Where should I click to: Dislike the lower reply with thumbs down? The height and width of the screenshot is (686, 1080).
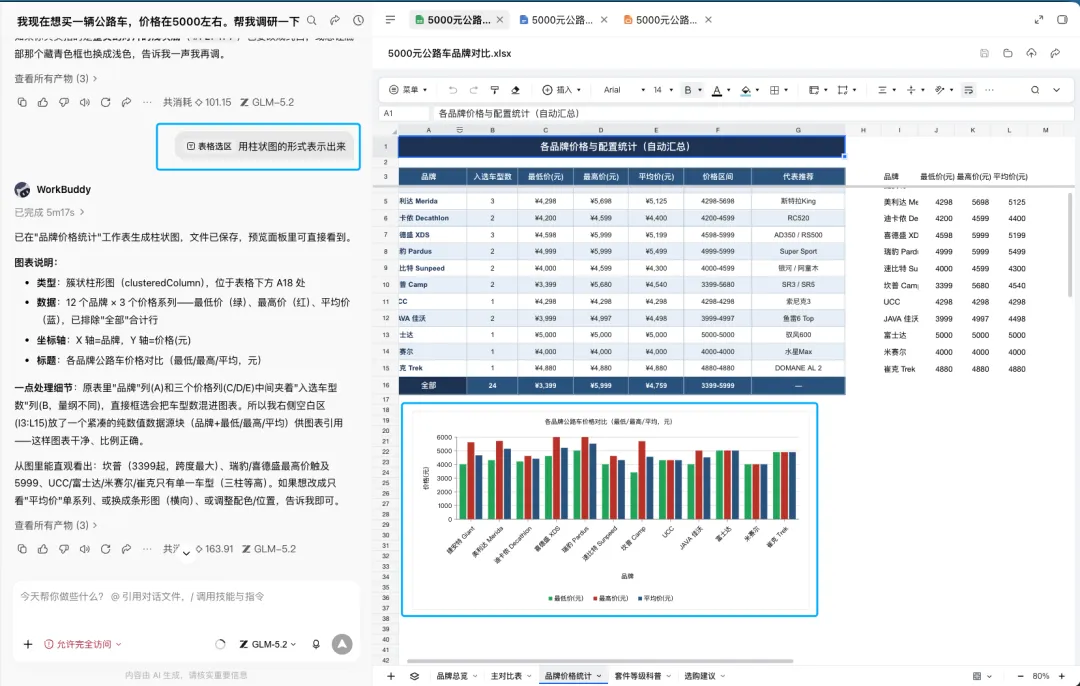point(63,549)
